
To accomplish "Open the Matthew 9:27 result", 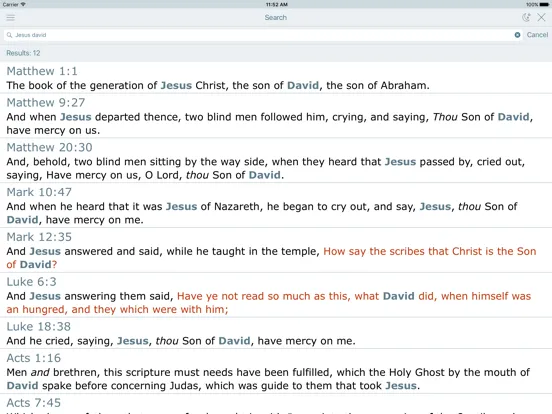I will (x=276, y=116).
